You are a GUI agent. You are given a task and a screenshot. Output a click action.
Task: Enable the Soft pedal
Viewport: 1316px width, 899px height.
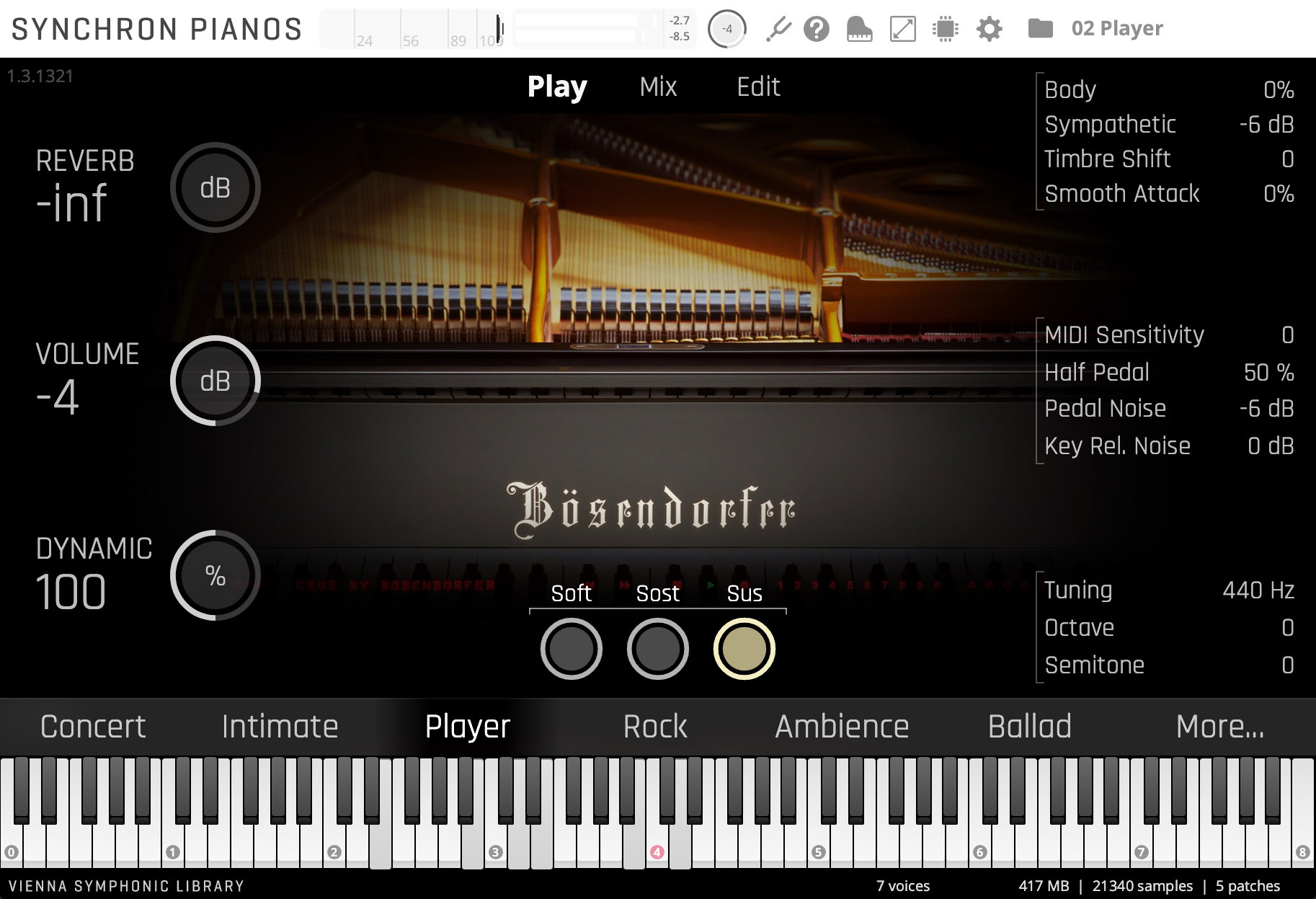[571, 649]
